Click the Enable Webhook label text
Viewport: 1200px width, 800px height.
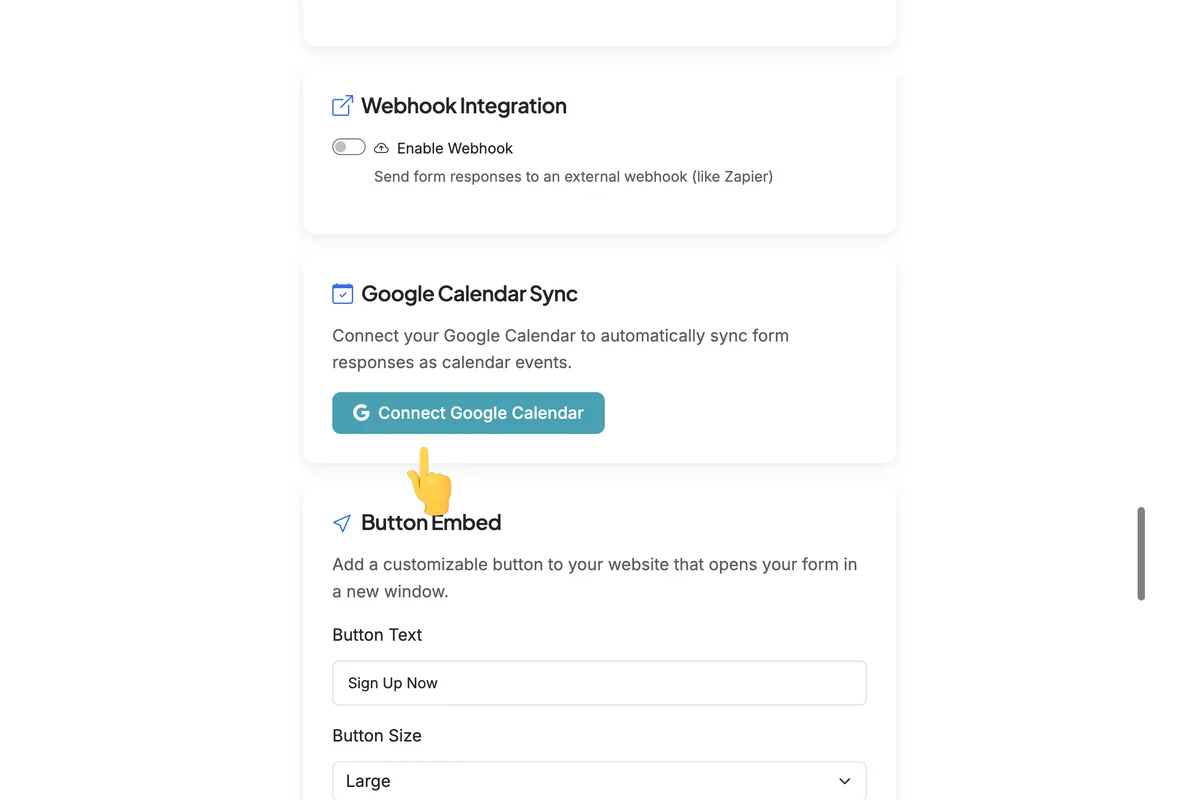coord(455,148)
